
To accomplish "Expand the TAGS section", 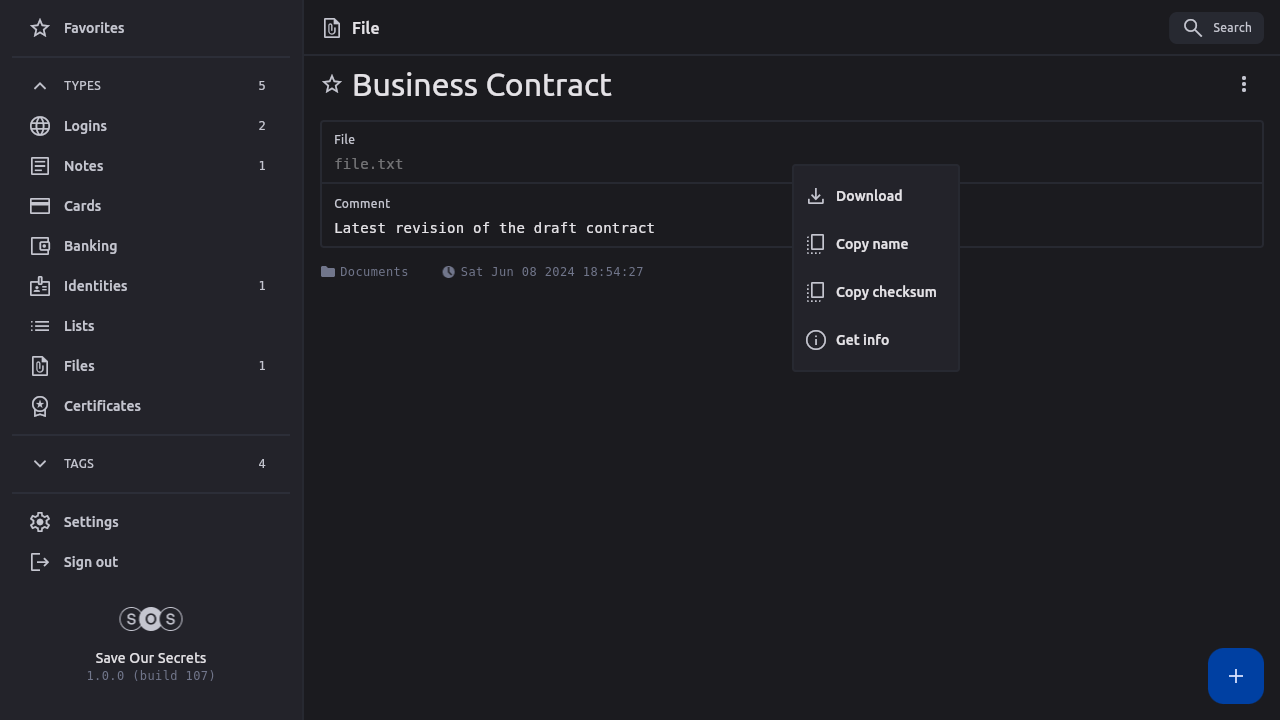I will point(40,464).
